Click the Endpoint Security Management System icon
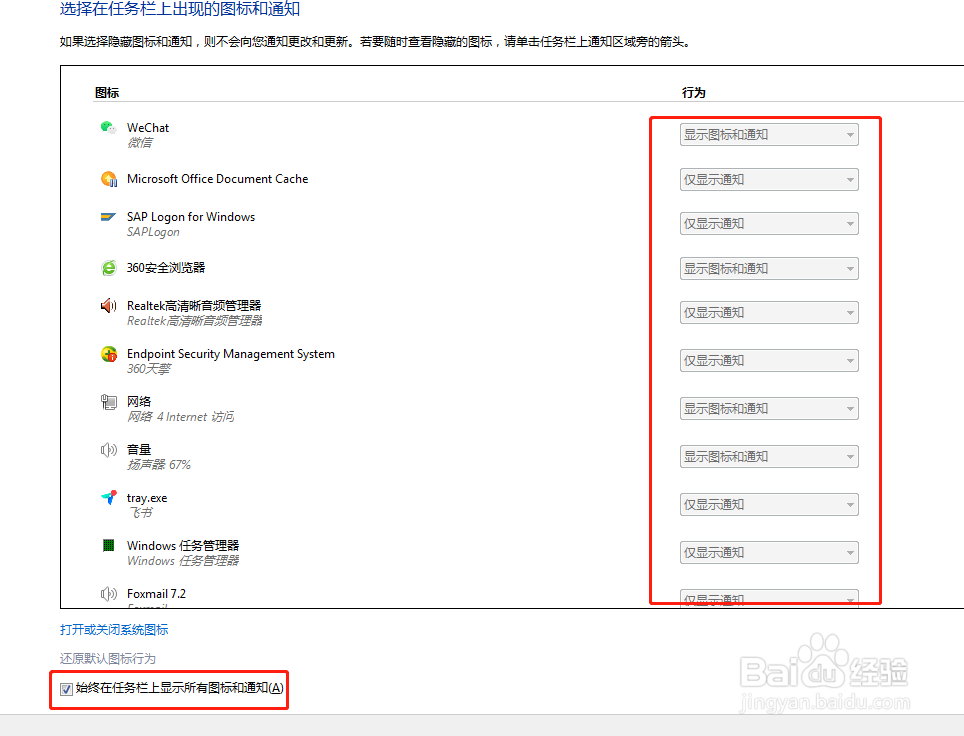 [109, 354]
